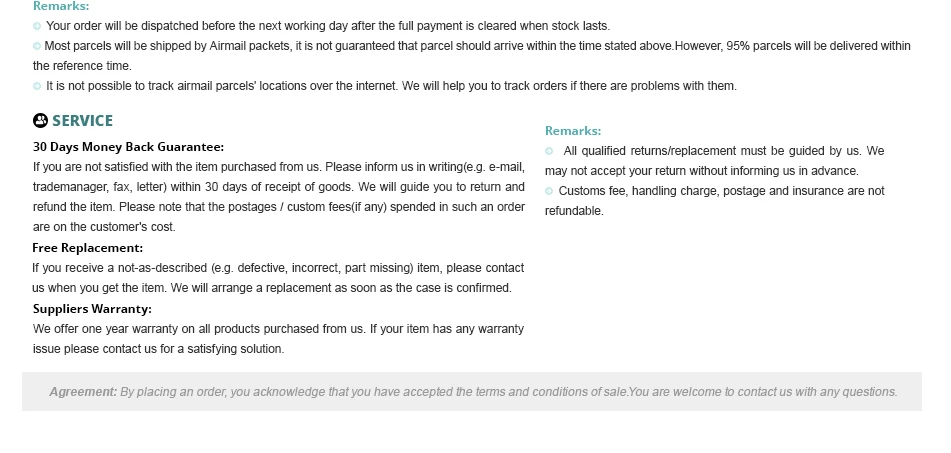Click the 'If you receive a not-as-described' paragraph
This screenshot has height=453, width=951.
[278, 278]
